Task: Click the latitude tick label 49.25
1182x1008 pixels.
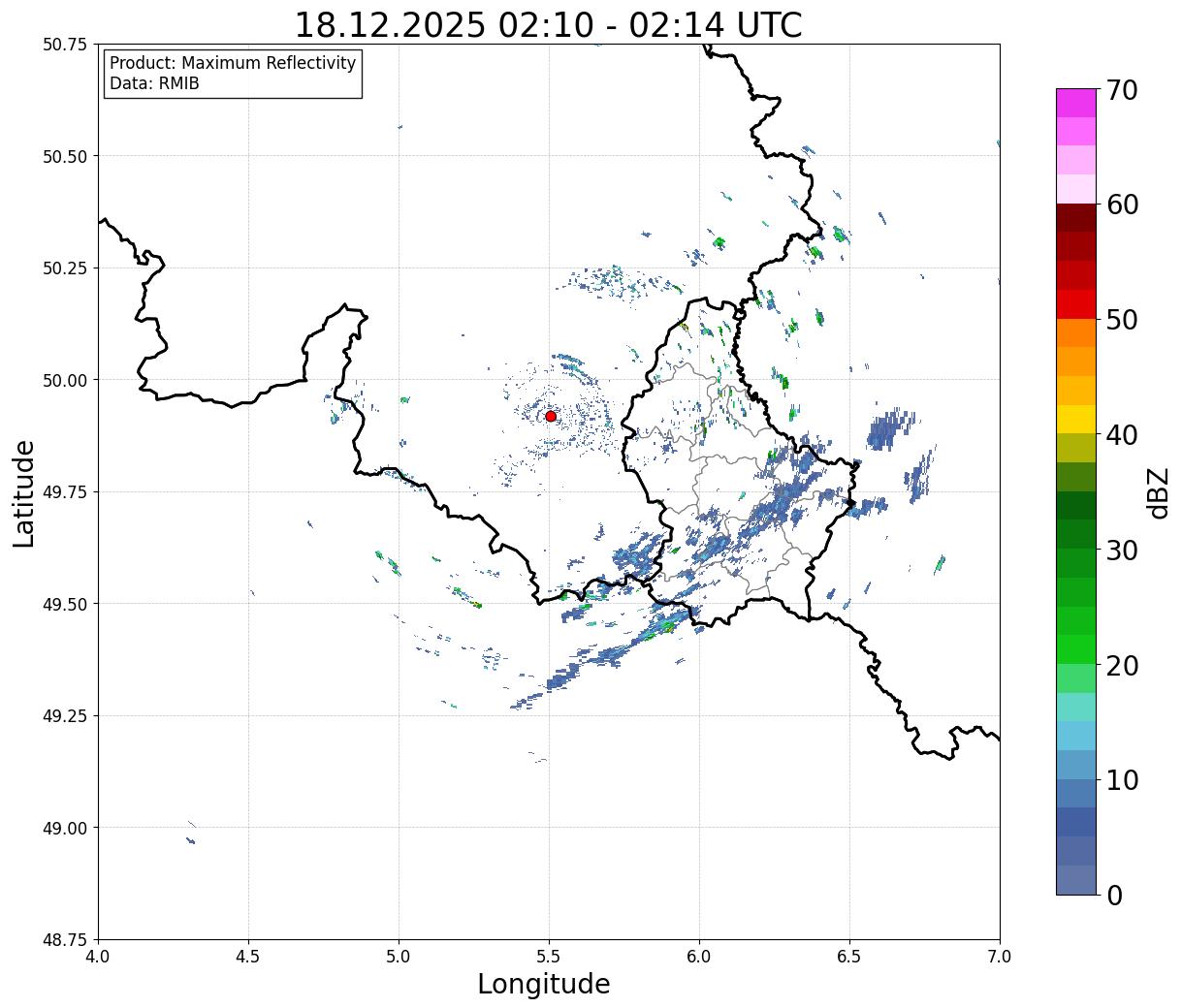Action: 65,716
